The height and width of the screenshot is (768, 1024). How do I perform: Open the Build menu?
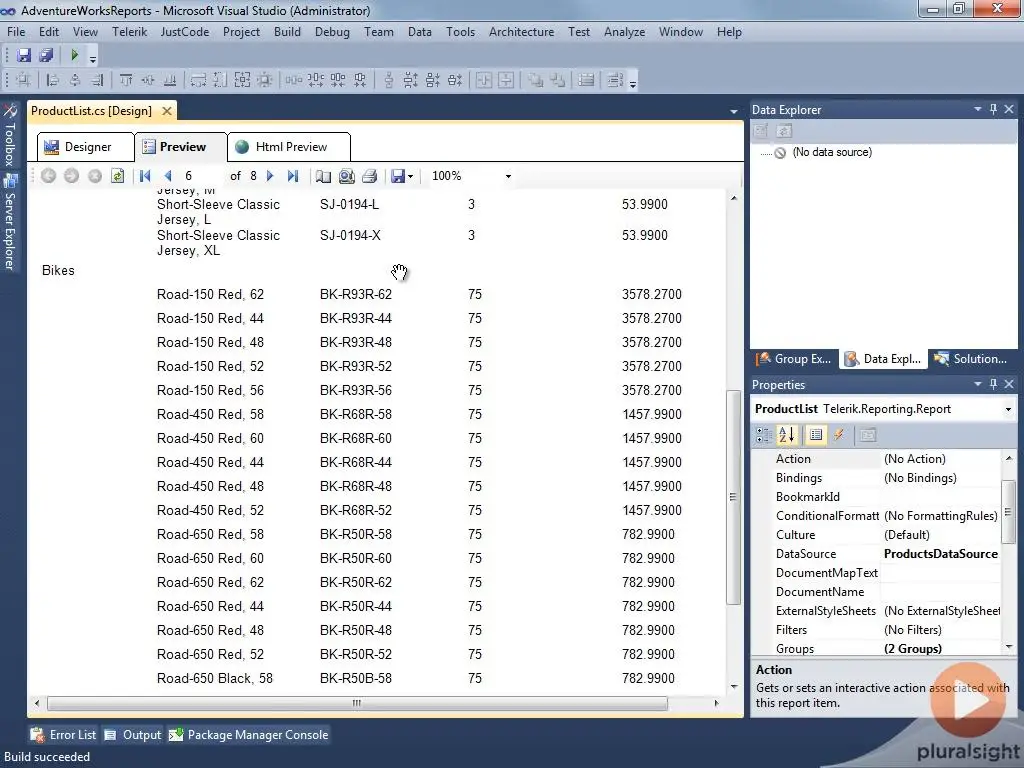point(287,32)
